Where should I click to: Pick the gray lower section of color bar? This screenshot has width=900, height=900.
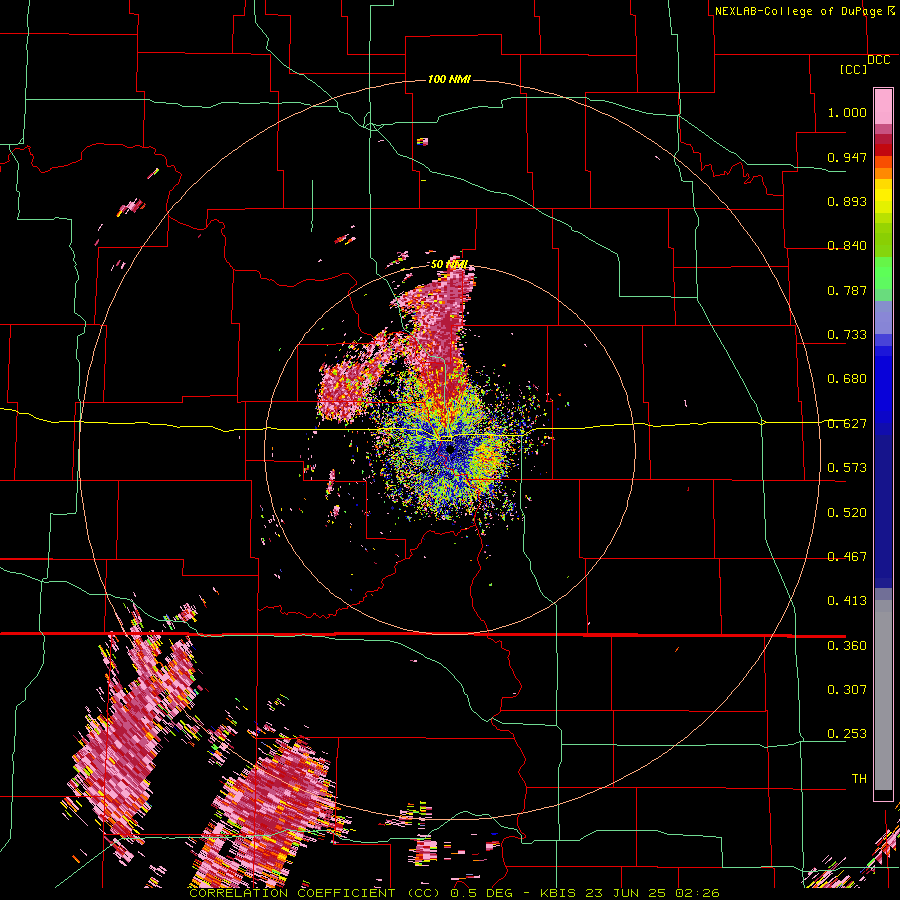tap(883, 695)
